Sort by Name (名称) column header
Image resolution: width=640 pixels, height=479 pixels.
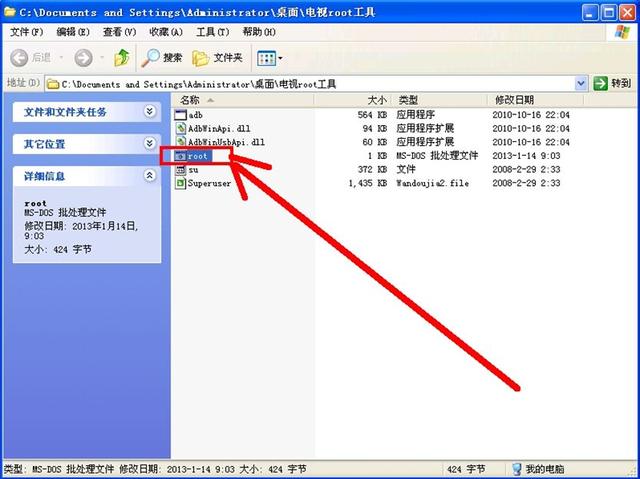tap(242, 100)
